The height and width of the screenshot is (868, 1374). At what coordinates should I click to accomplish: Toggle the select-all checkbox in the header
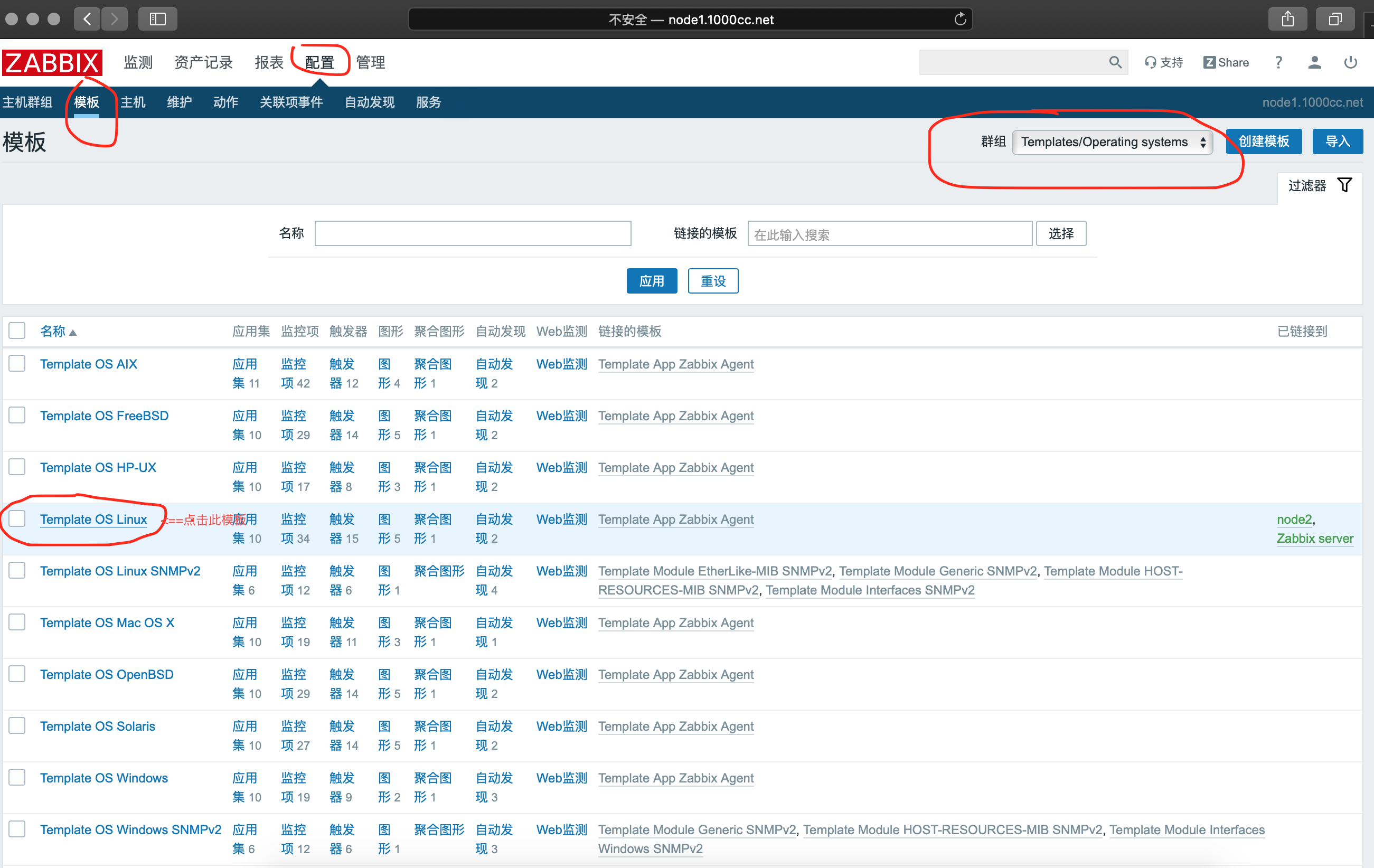pos(17,331)
